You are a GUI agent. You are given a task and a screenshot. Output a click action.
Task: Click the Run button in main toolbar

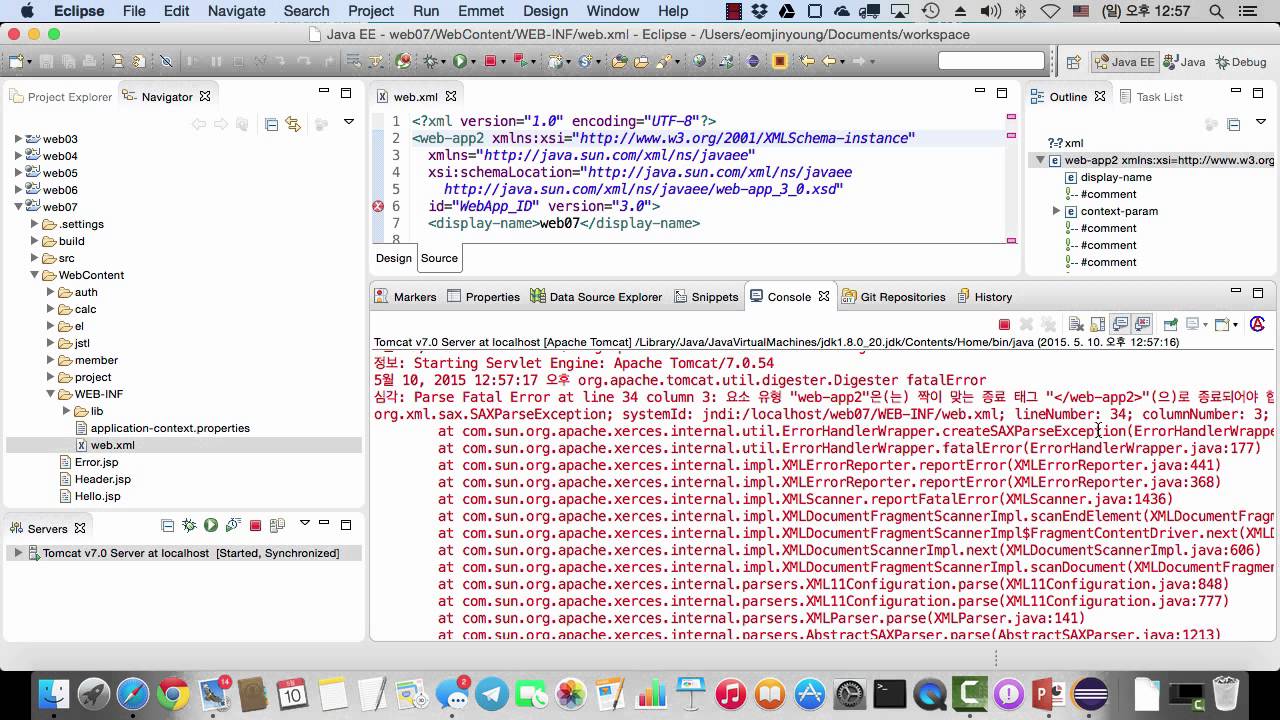(x=460, y=61)
